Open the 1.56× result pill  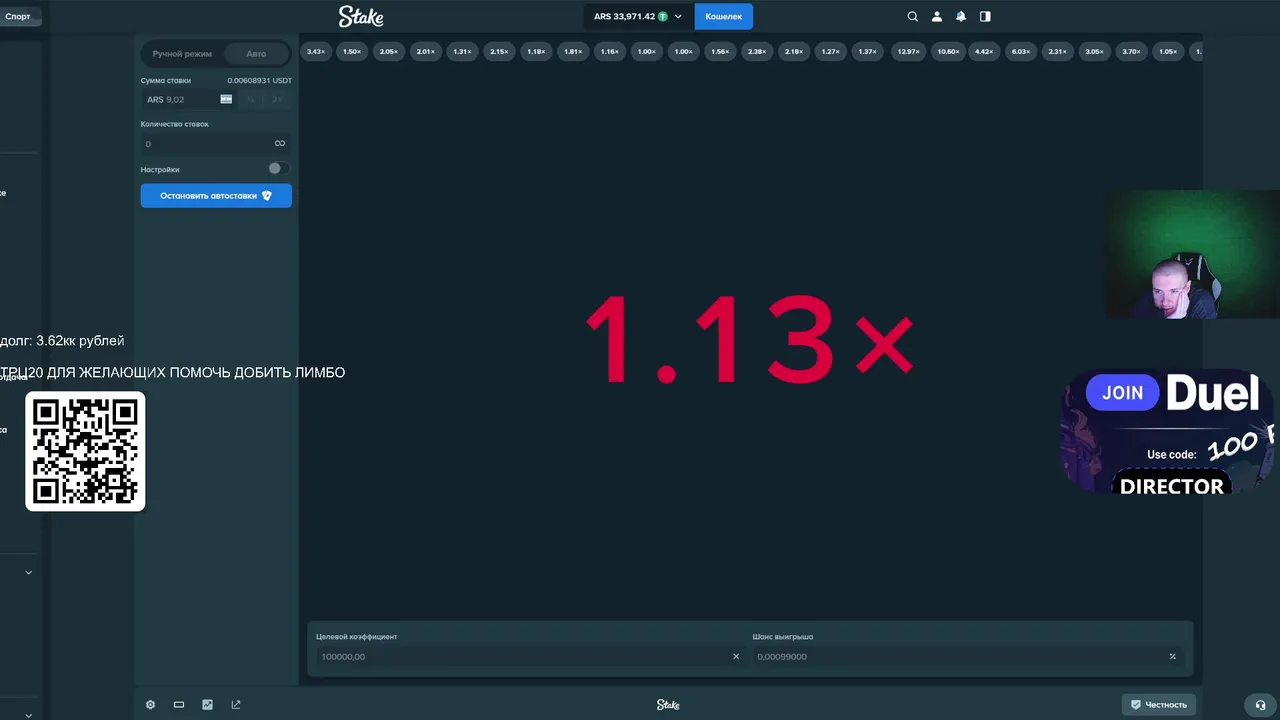(x=720, y=51)
